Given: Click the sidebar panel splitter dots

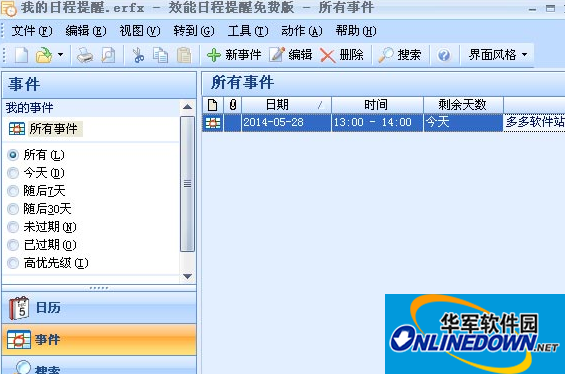Looking at the screenshot, I should point(99,288).
